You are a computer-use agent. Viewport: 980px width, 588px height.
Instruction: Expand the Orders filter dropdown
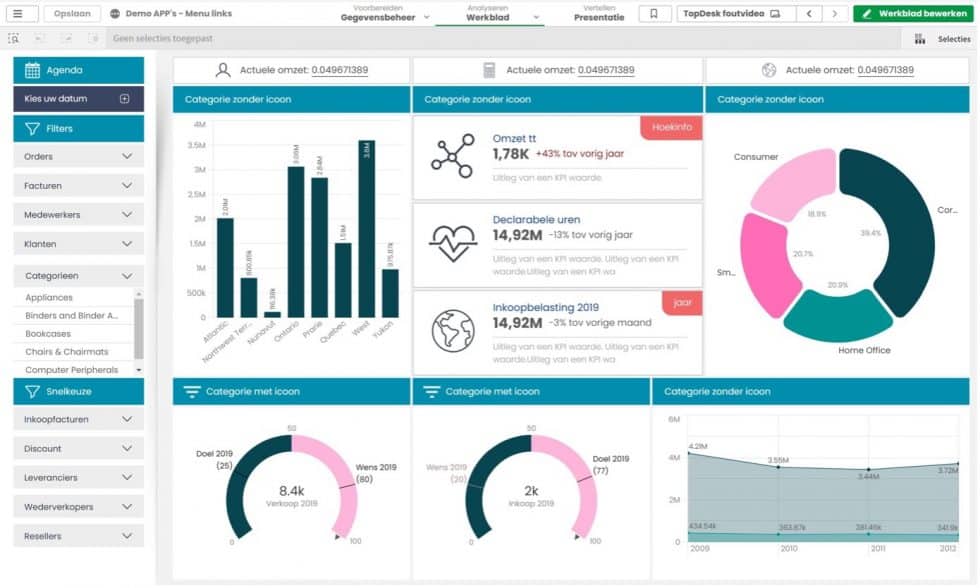127,157
